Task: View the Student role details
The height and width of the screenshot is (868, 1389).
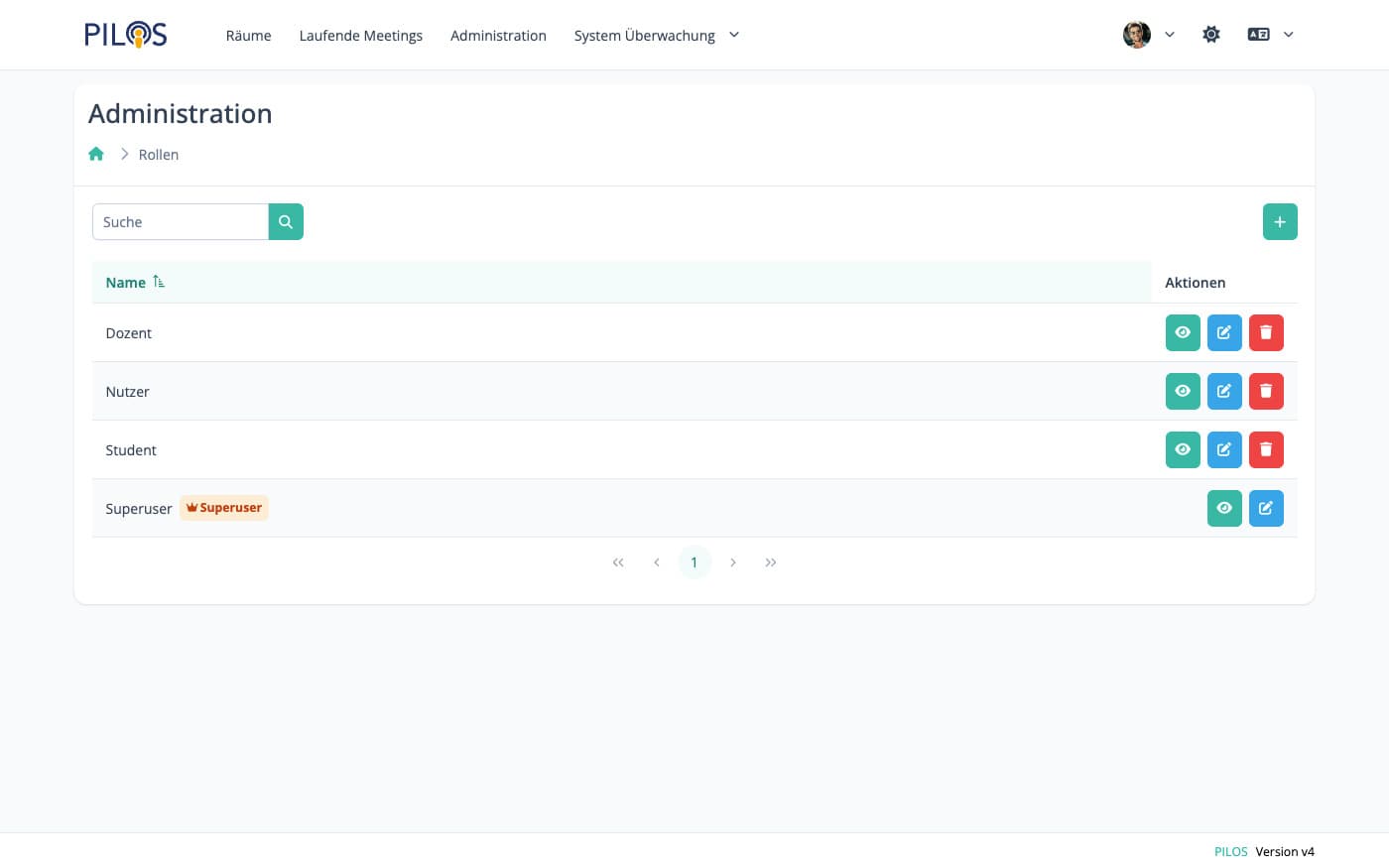Action: pos(1182,450)
